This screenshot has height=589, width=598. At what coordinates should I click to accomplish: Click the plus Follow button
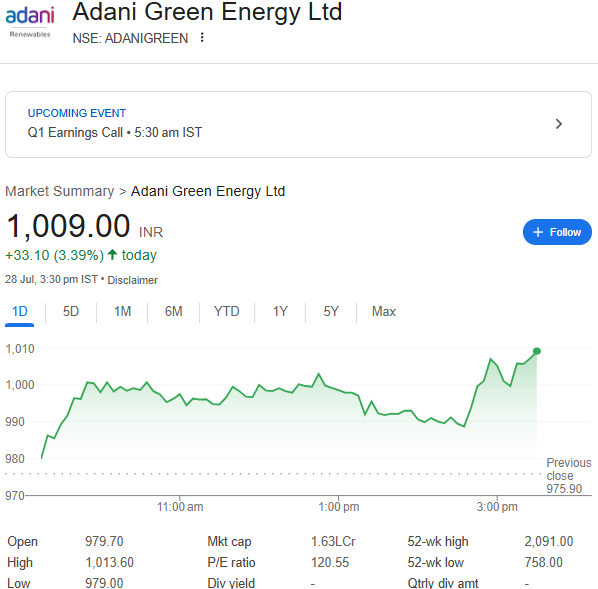(x=557, y=232)
